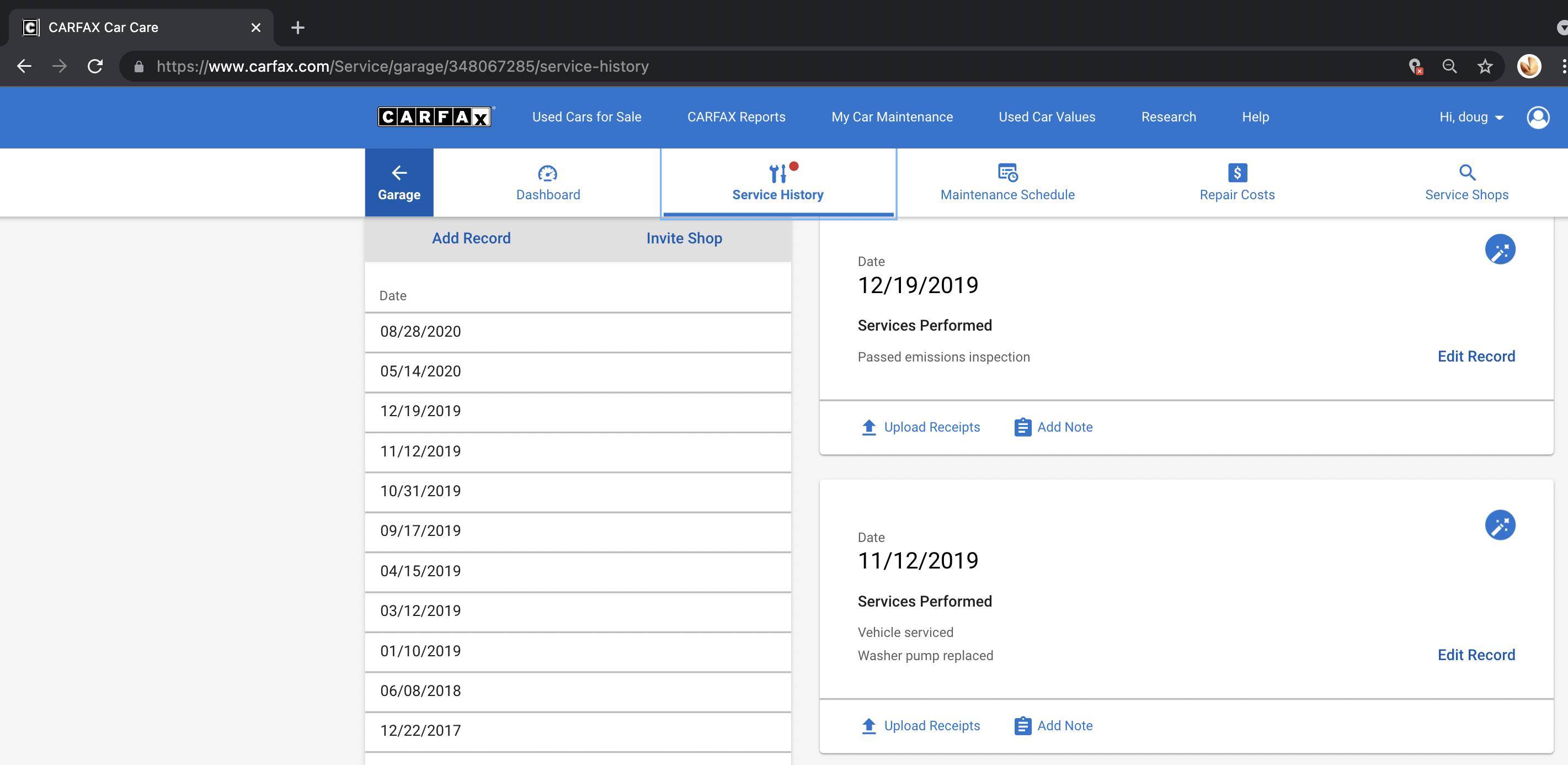1568x765 pixels.
Task: Click the CARFAX Car Care tab favicon
Action: click(31, 28)
